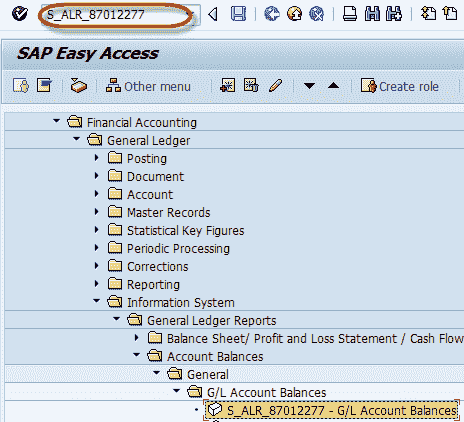Click the yellow Exit icon
The width and height of the screenshot is (464, 422).
294,14
